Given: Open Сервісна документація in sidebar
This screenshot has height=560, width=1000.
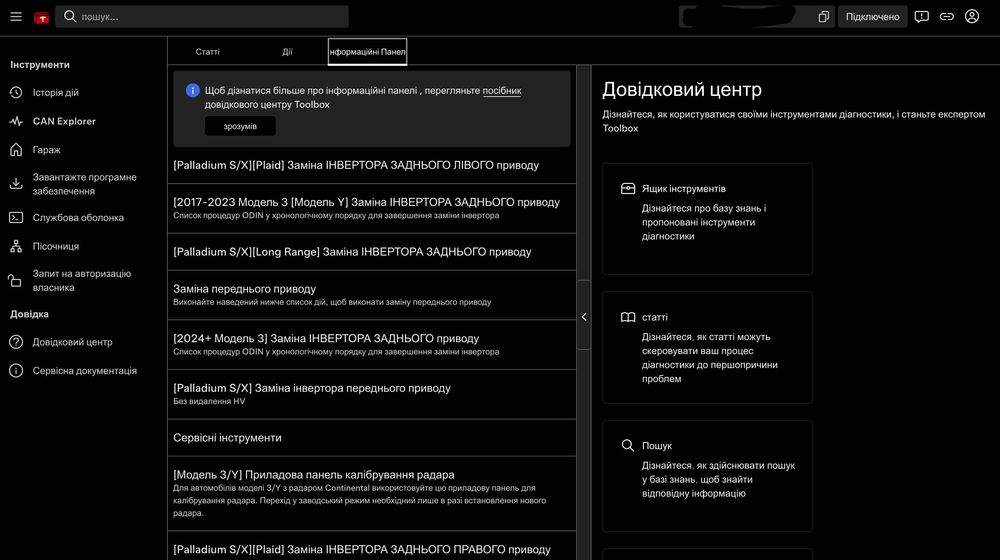Looking at the screenshot, I should point(84,371).
